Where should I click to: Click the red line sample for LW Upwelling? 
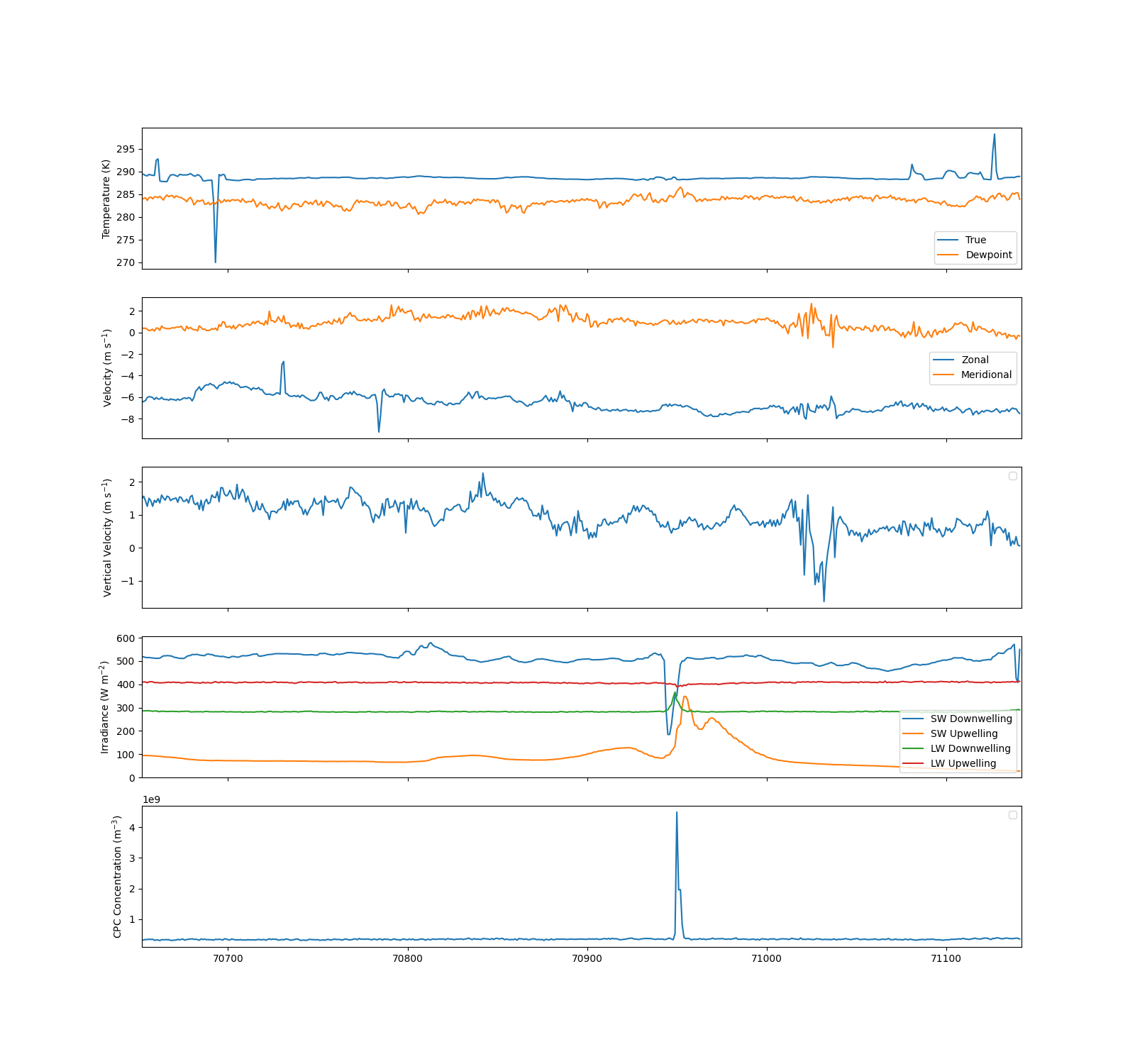tap(913, 763)
